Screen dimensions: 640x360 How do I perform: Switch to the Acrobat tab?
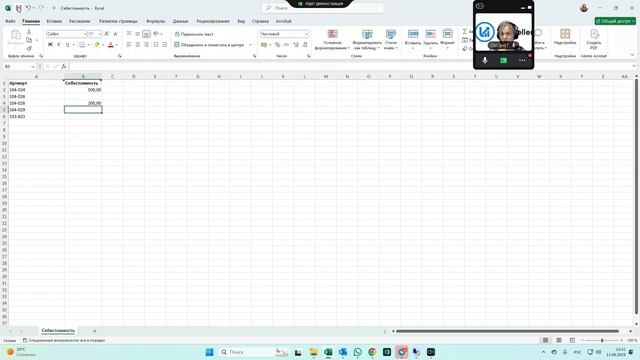(x=284, y=21)
